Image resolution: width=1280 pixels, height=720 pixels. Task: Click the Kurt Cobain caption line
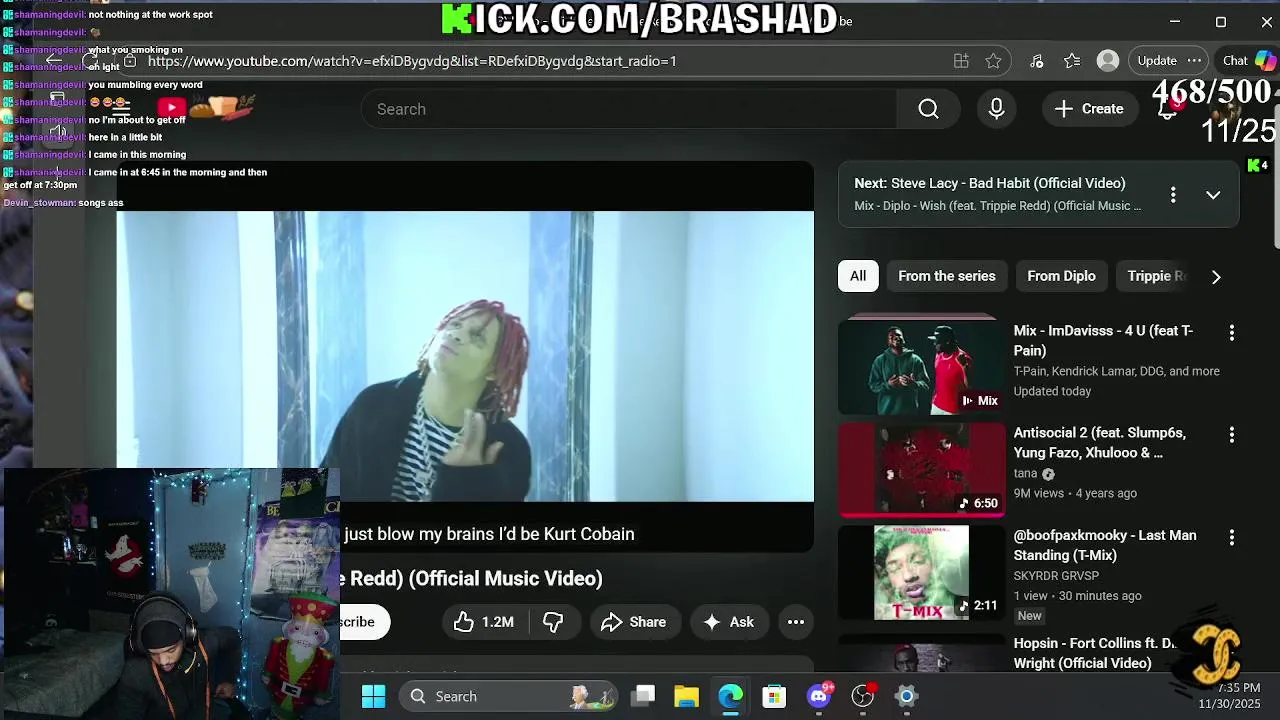[489, 534]
